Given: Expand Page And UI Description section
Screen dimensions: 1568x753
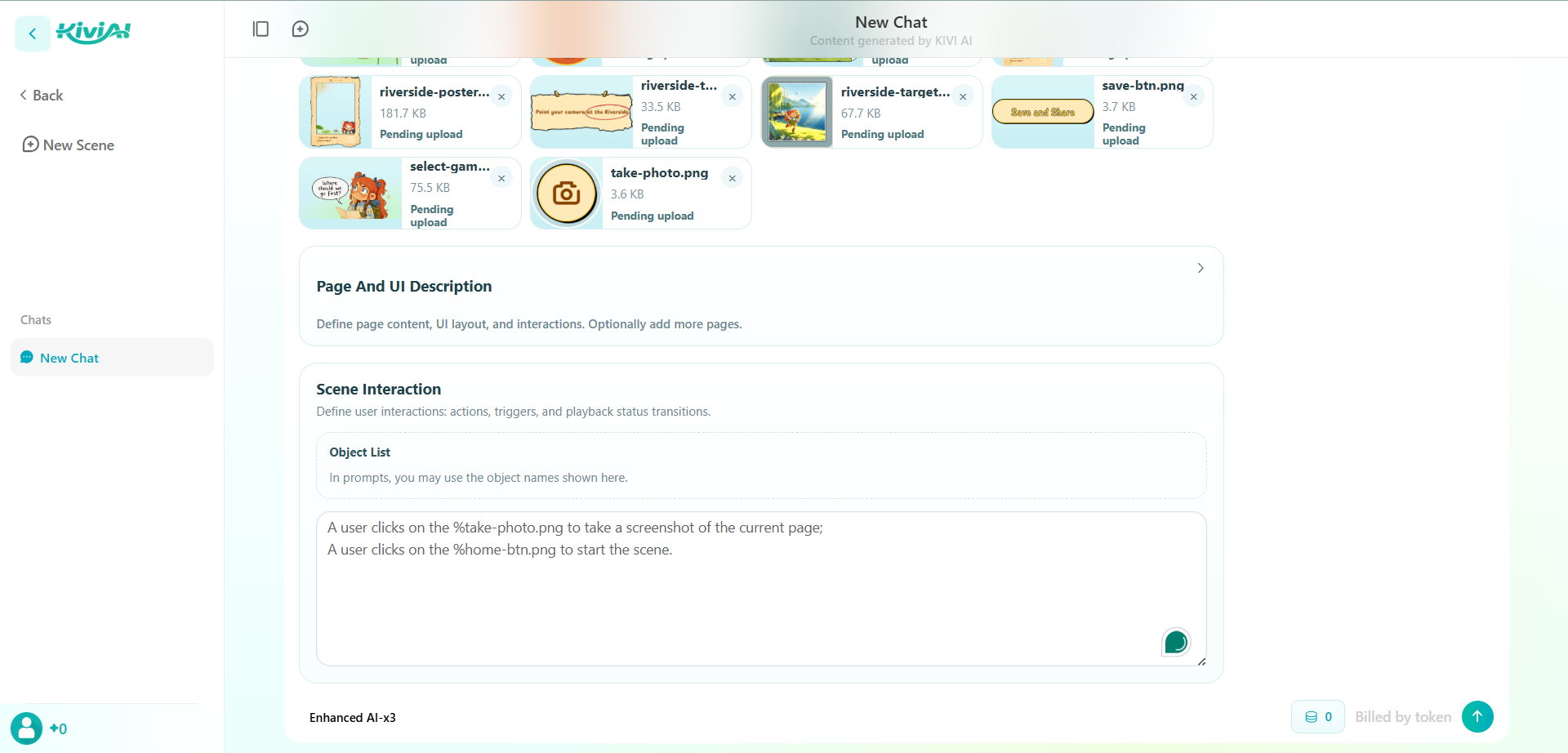Looking at the screenshot, I should click(1200, 268).
